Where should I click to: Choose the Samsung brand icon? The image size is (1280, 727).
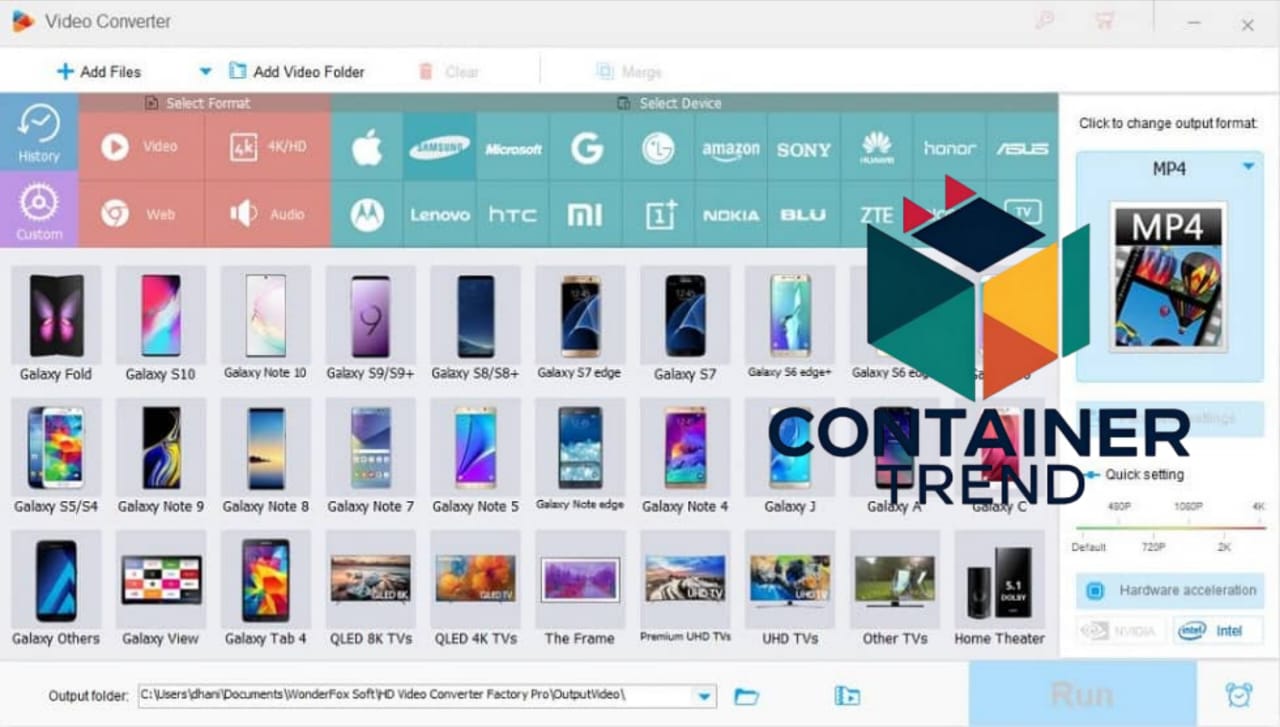[x=440, y=148]
